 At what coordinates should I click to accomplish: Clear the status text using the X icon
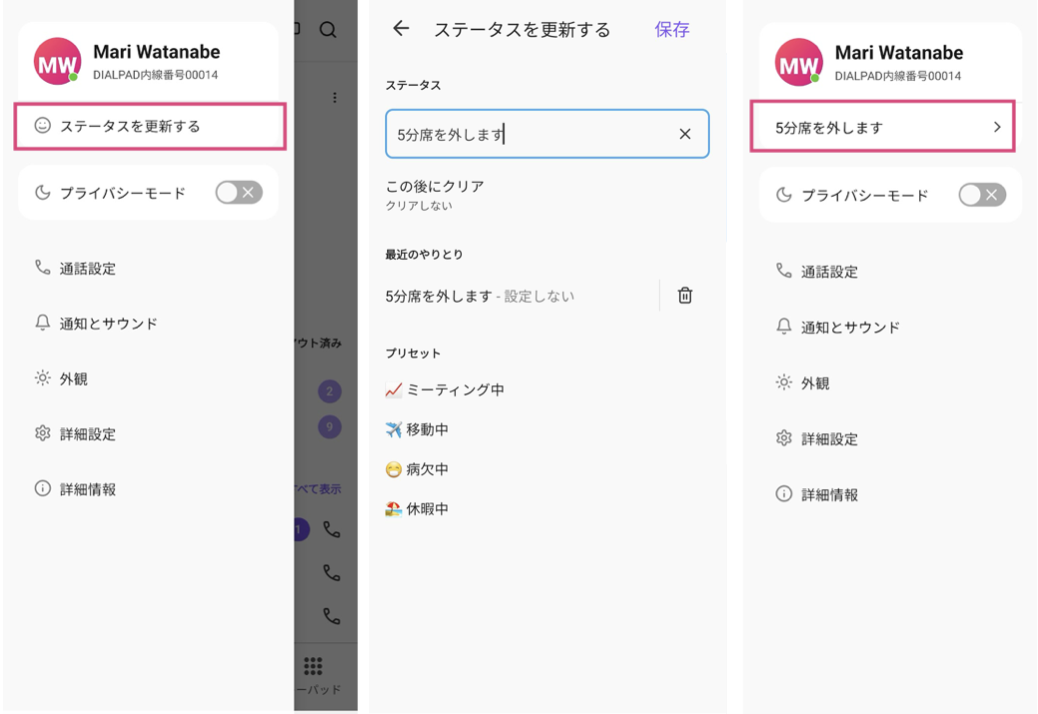point(684,133)
